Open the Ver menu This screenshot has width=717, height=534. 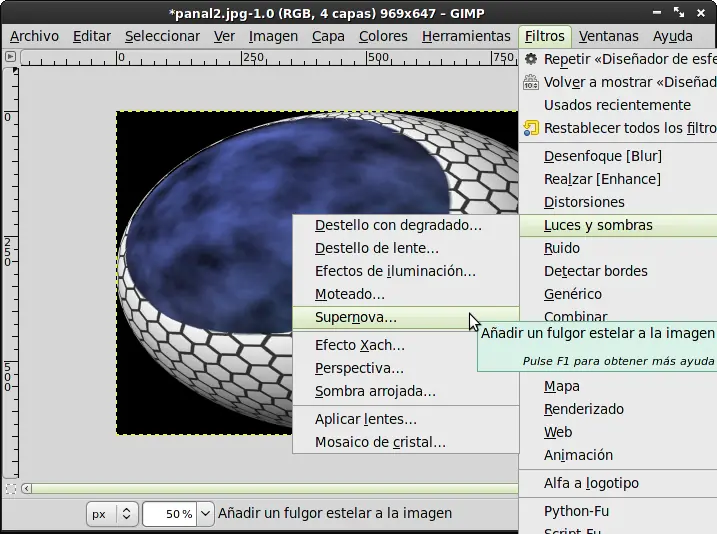224,36
